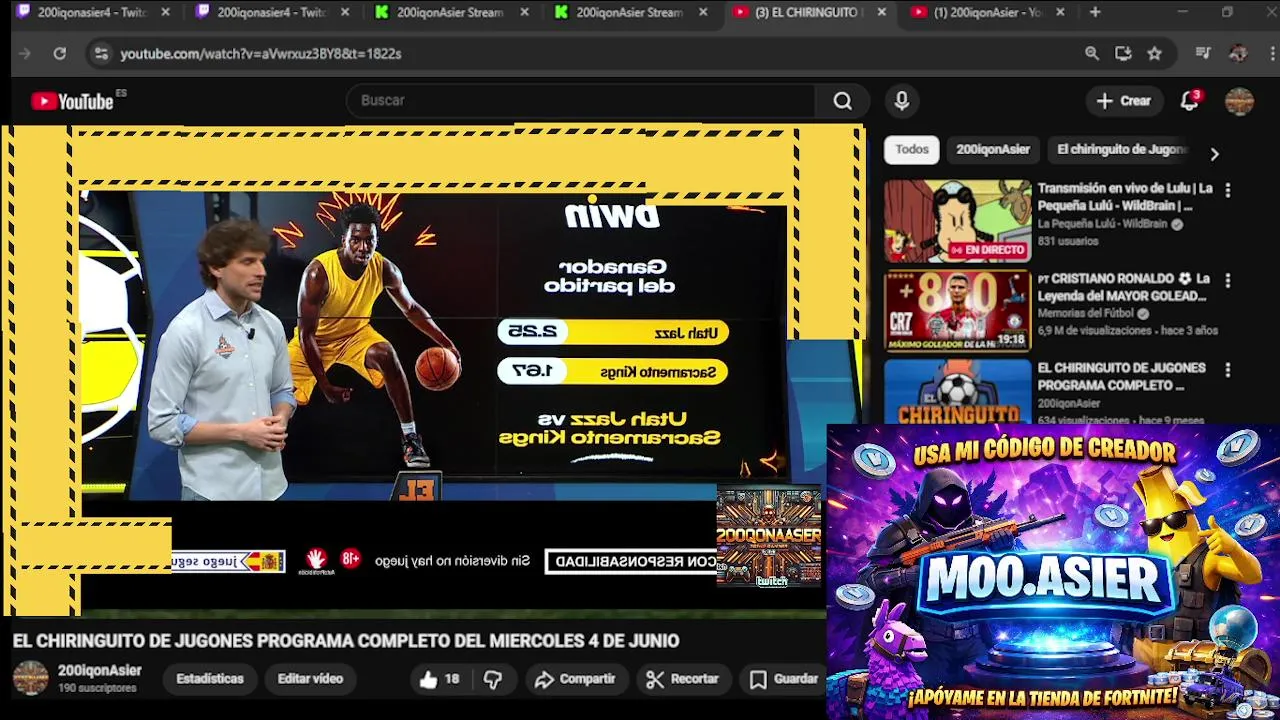Screen dimensions: 1280x720
Task: Open options for the Cristiano Ronaldo video
Action: pyautogui.click(x=1228, y=281)
